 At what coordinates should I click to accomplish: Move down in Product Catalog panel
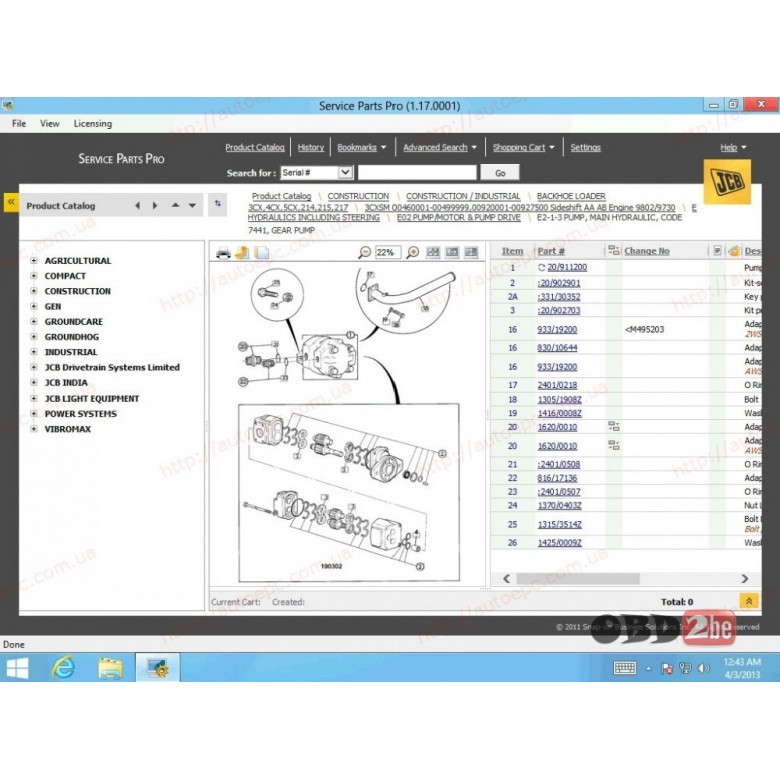(192, 205)
